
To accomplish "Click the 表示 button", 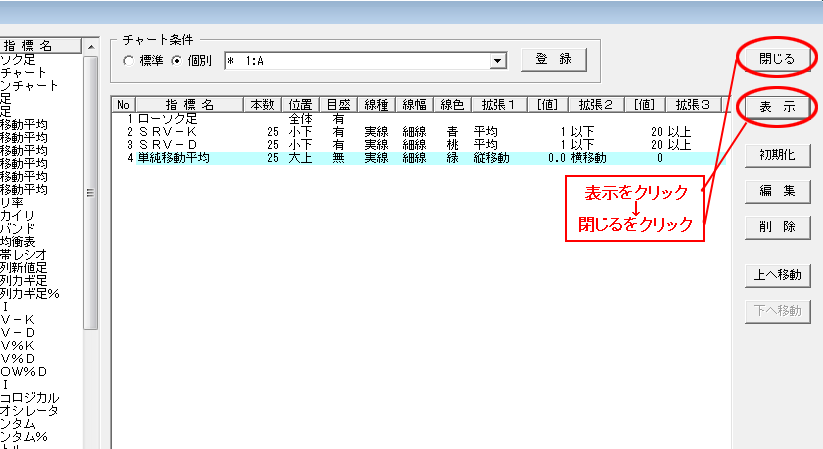I will point(777,107).
